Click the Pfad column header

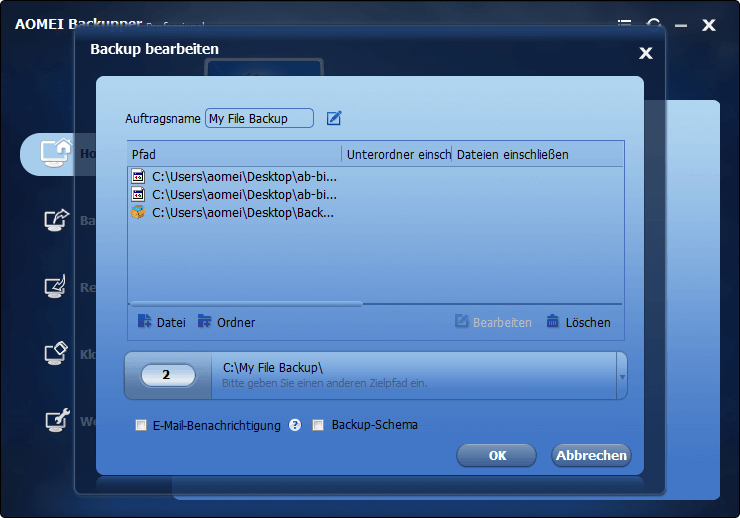(235, 154)
